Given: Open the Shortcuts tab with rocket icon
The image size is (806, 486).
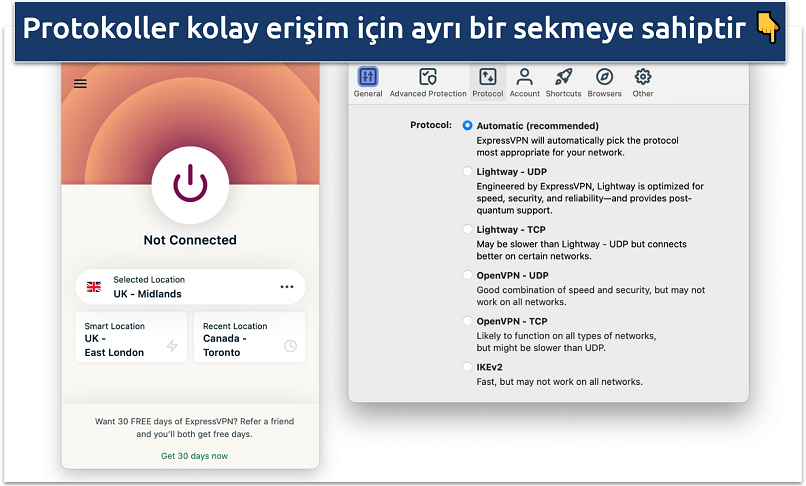Looking at the screenshot, I should point(563,82).
